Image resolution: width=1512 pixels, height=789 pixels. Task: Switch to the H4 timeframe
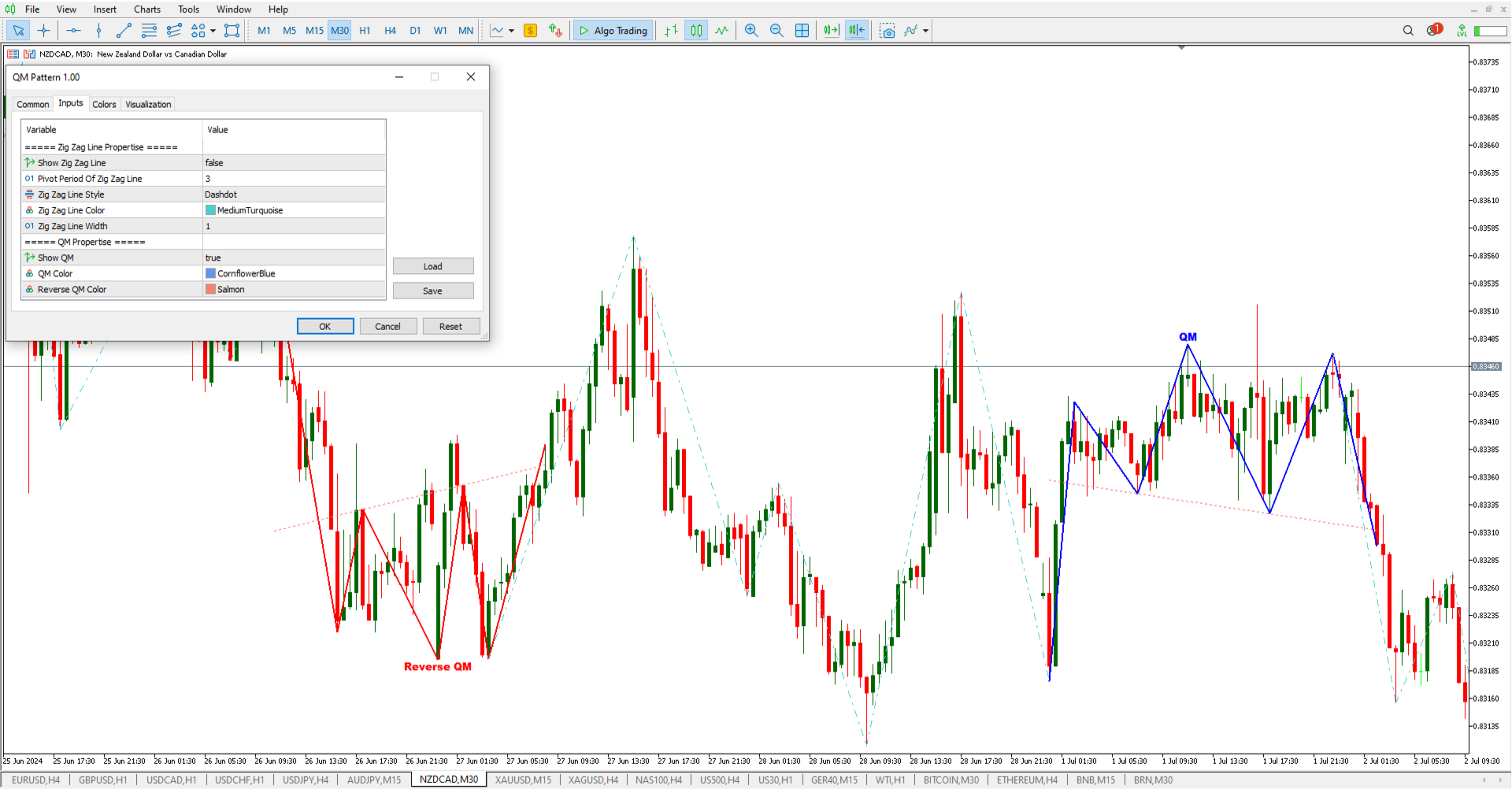[390, 31]
